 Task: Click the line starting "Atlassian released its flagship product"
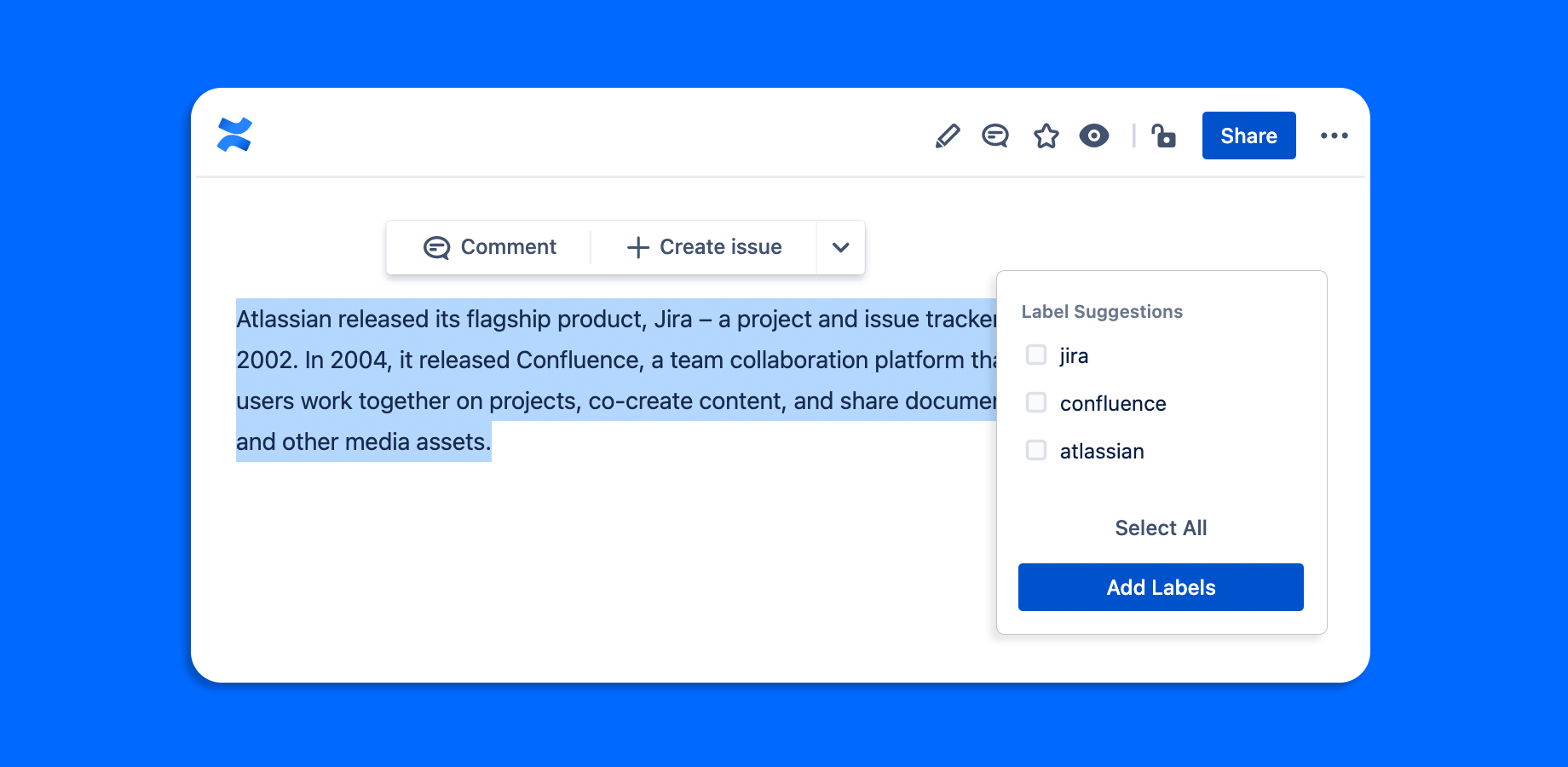(x=616, y=319)
